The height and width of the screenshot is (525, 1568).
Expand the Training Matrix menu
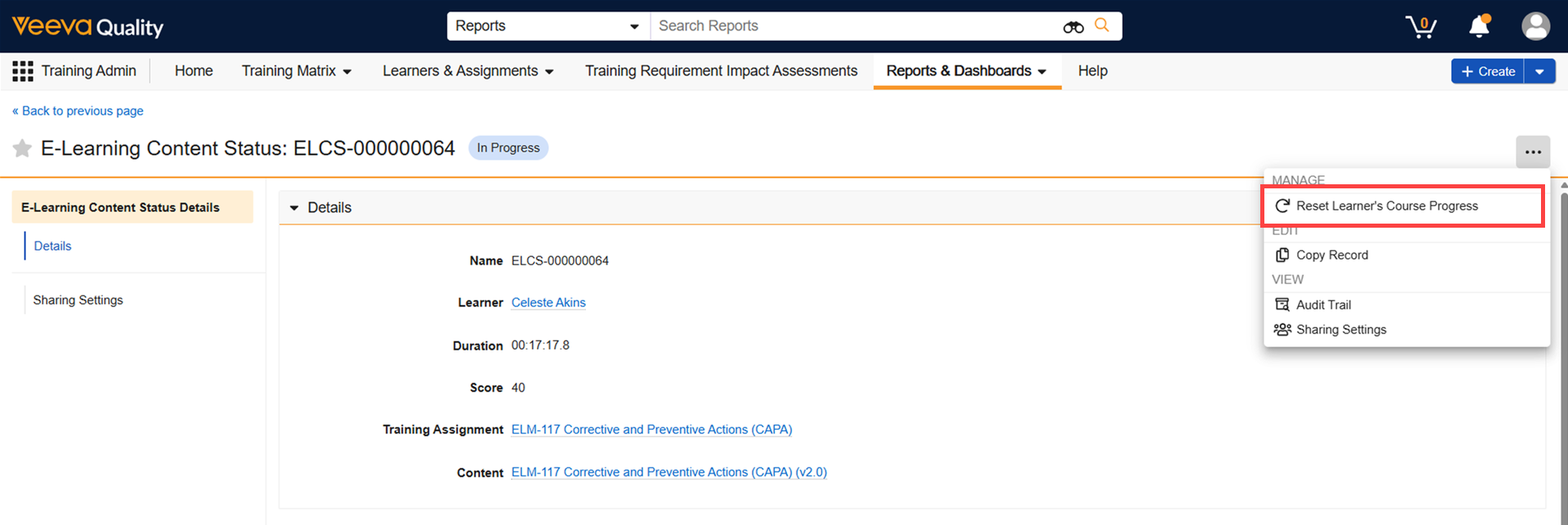296,71
